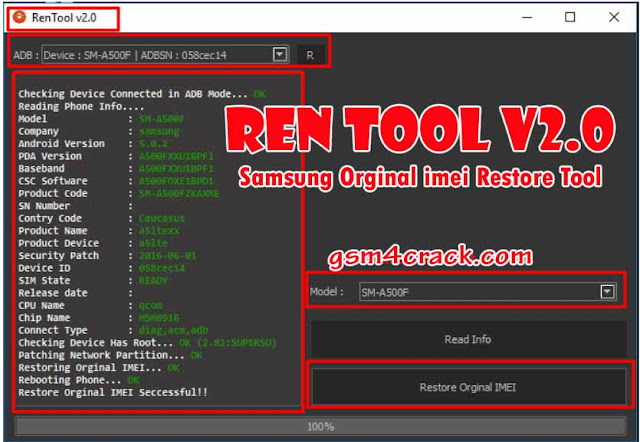Minimize the RenTool window
This screenshot has width=640, height=442.
[x=527, y=18]
